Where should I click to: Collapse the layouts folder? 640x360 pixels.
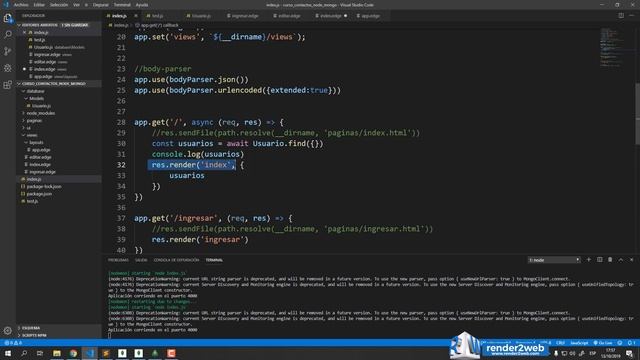(59, 142)
